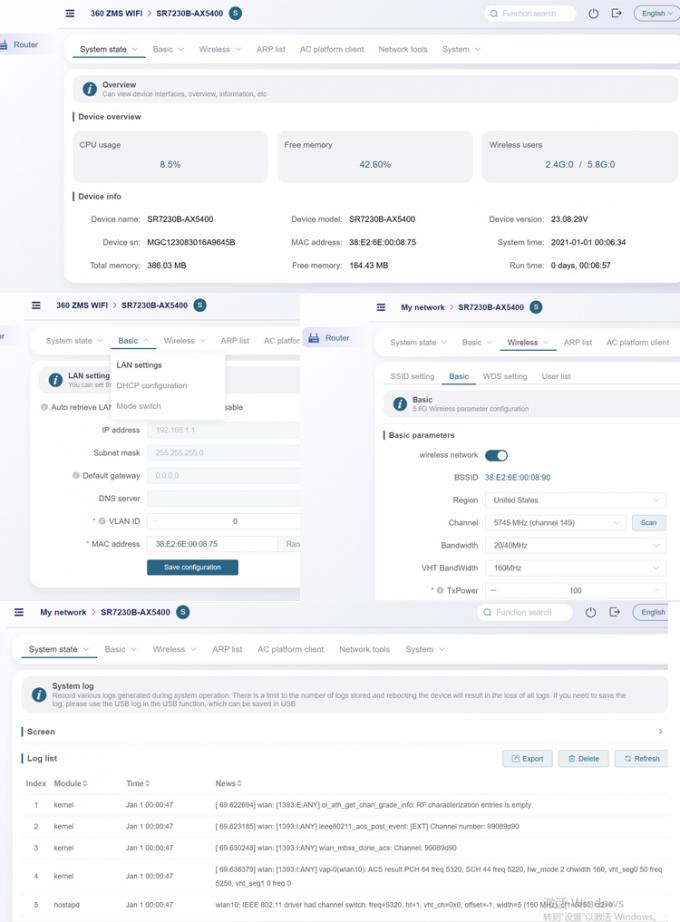
Task: Click the TxPower help icon
Action: (440, 591)
